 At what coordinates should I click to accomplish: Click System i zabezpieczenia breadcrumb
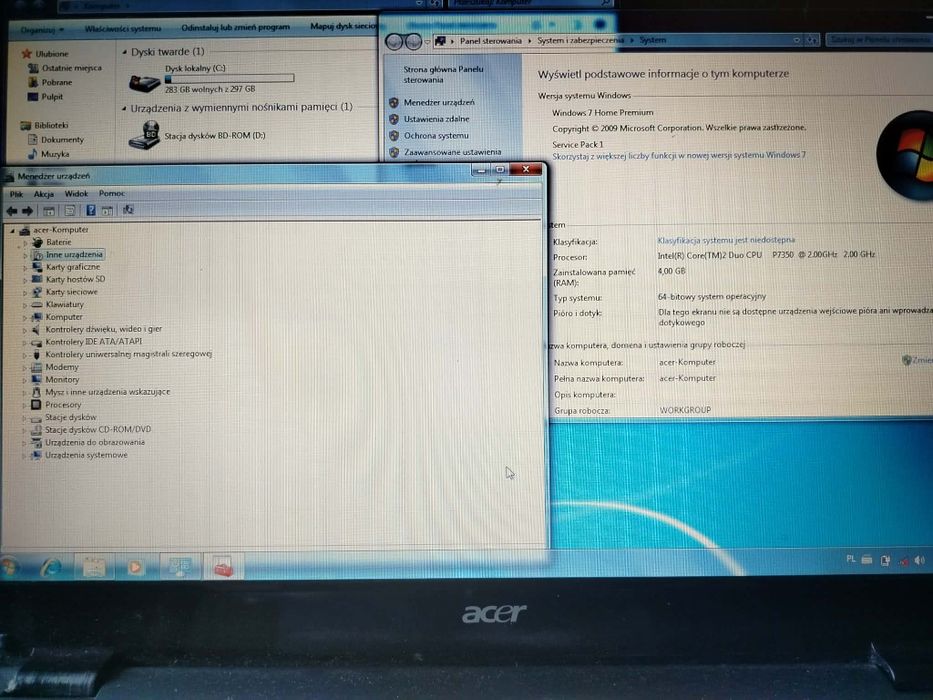coord(581,40)
